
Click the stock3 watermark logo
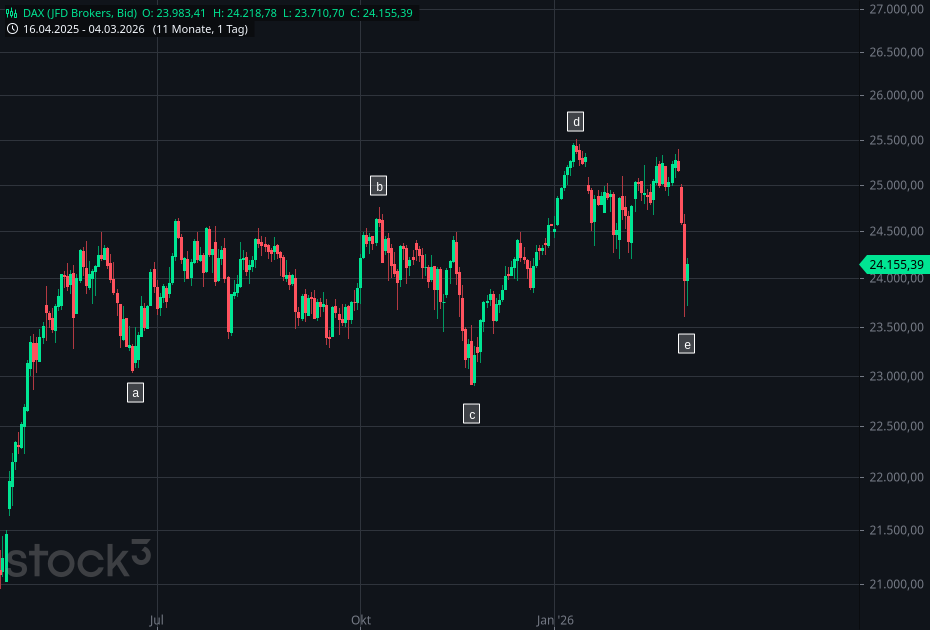(x=76, y=559)
